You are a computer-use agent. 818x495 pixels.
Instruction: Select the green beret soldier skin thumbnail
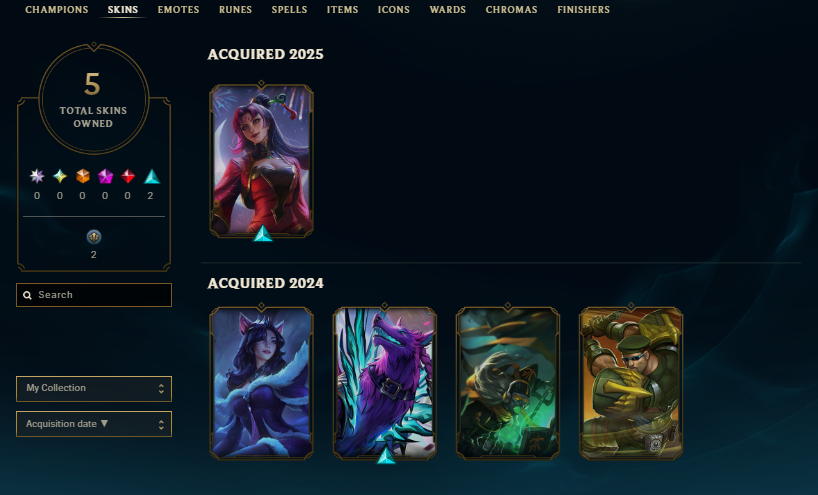631,383
